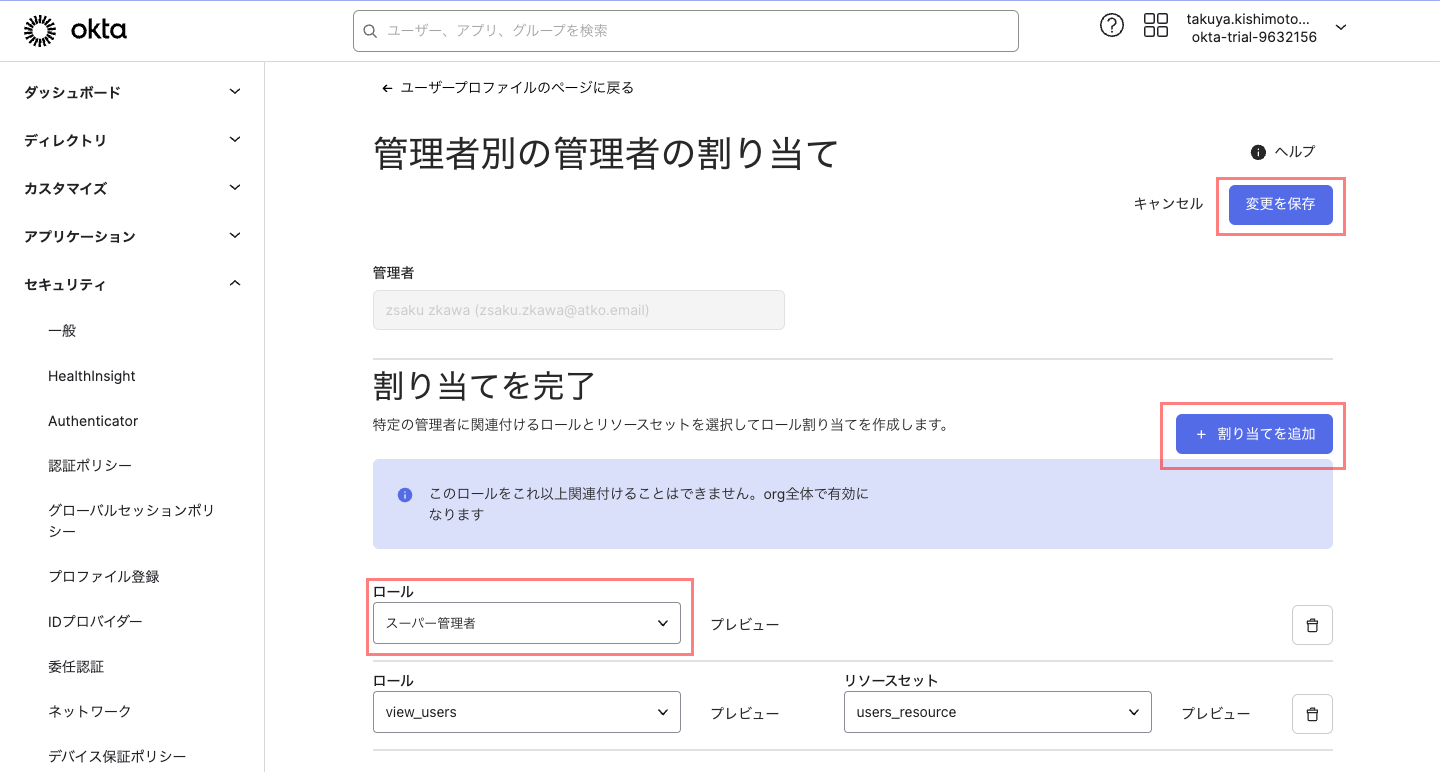Open the users_resource resource set dropdown
1440x772 pixels.
point(997,712)
